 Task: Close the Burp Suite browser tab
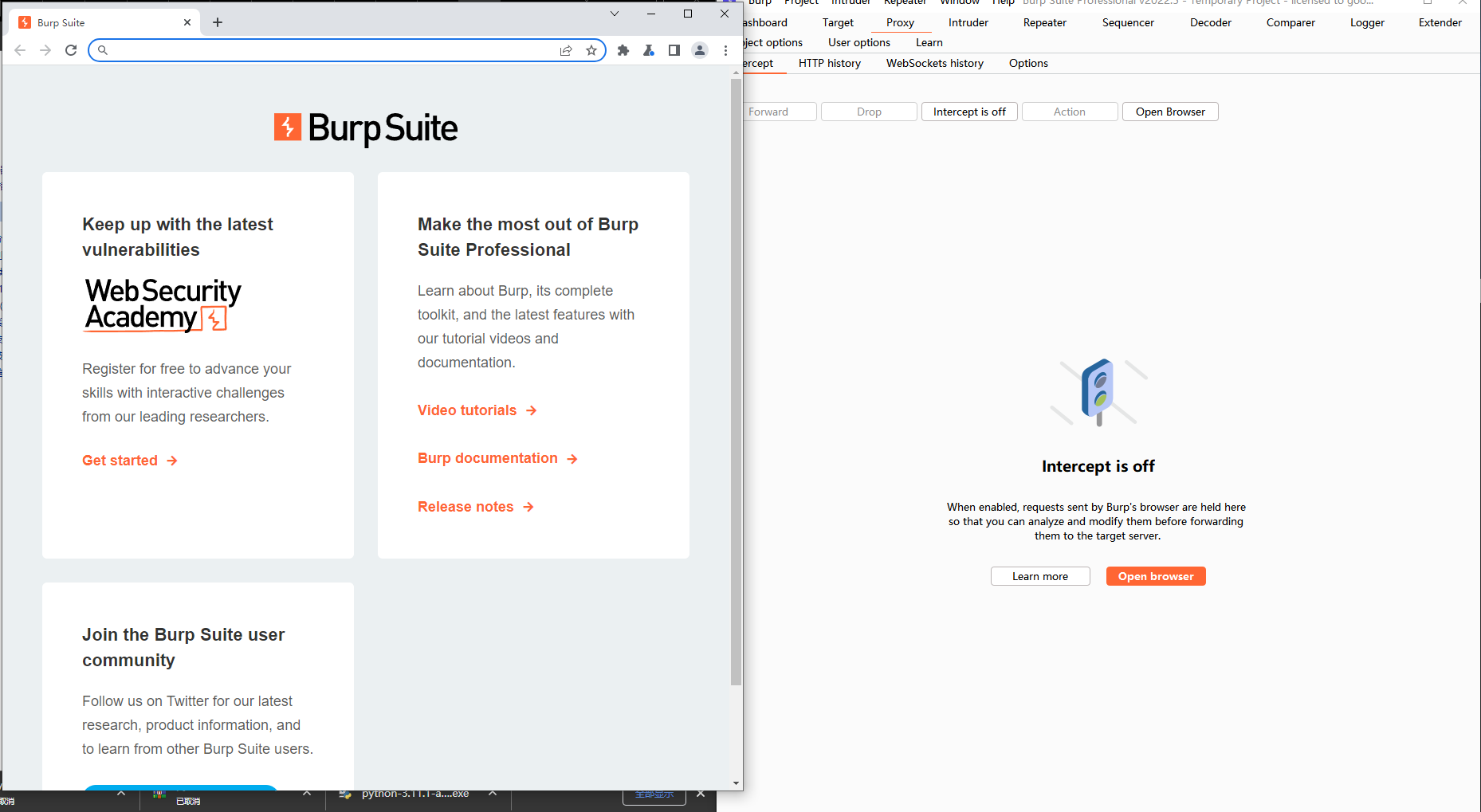pyautogui.click(x=187, y=22)
